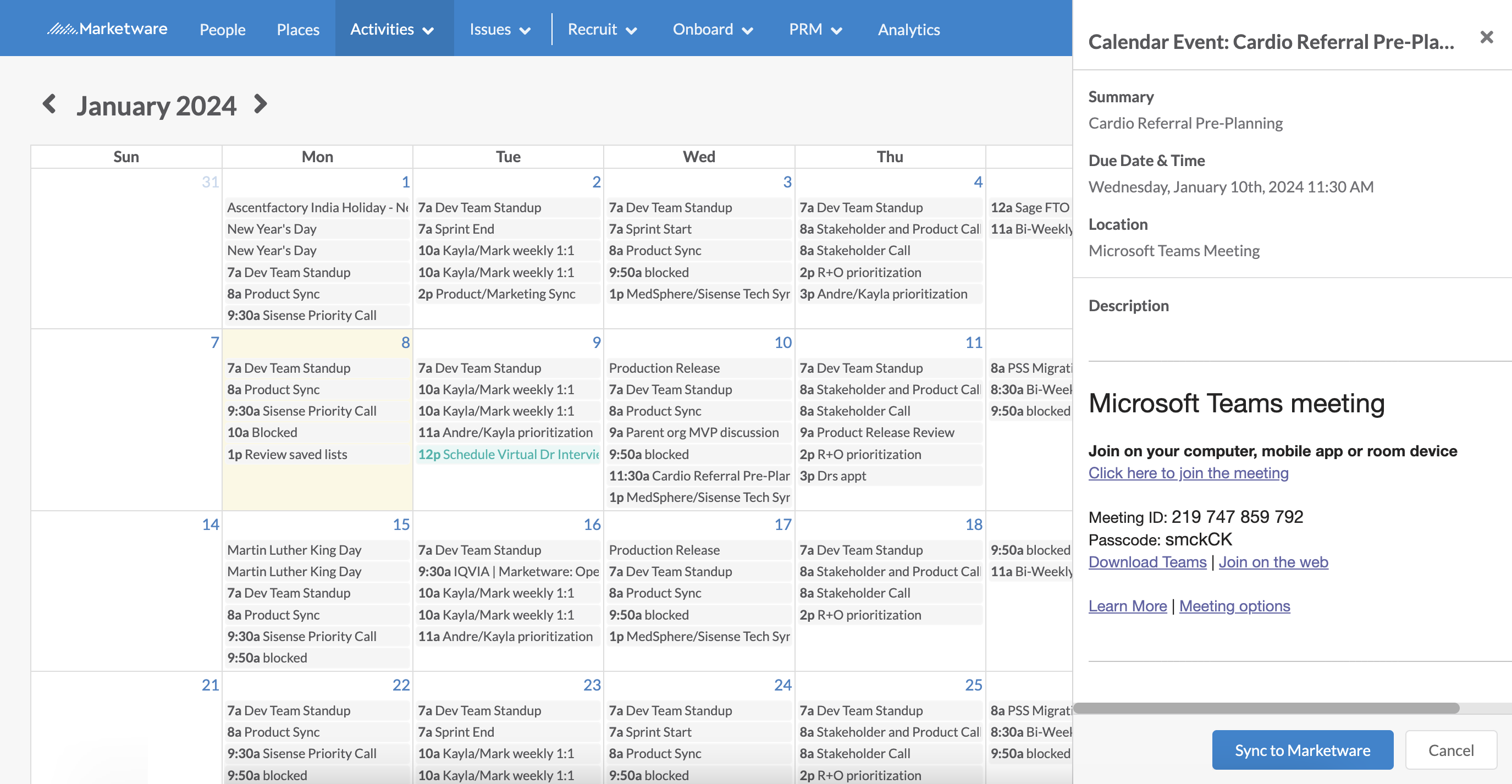The image size is (1512, 784).
Task: Open 7a Sprint End on January 2
Action: [507, 229]
